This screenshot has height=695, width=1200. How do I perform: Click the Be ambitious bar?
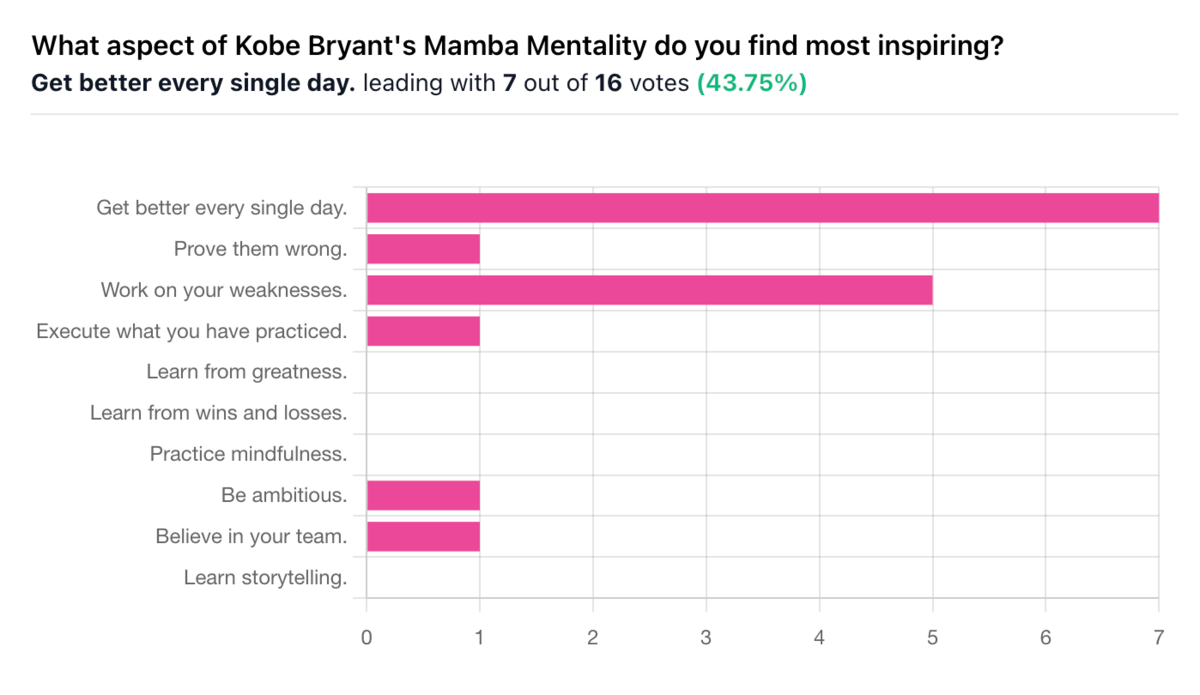click(x=423, y=495)
